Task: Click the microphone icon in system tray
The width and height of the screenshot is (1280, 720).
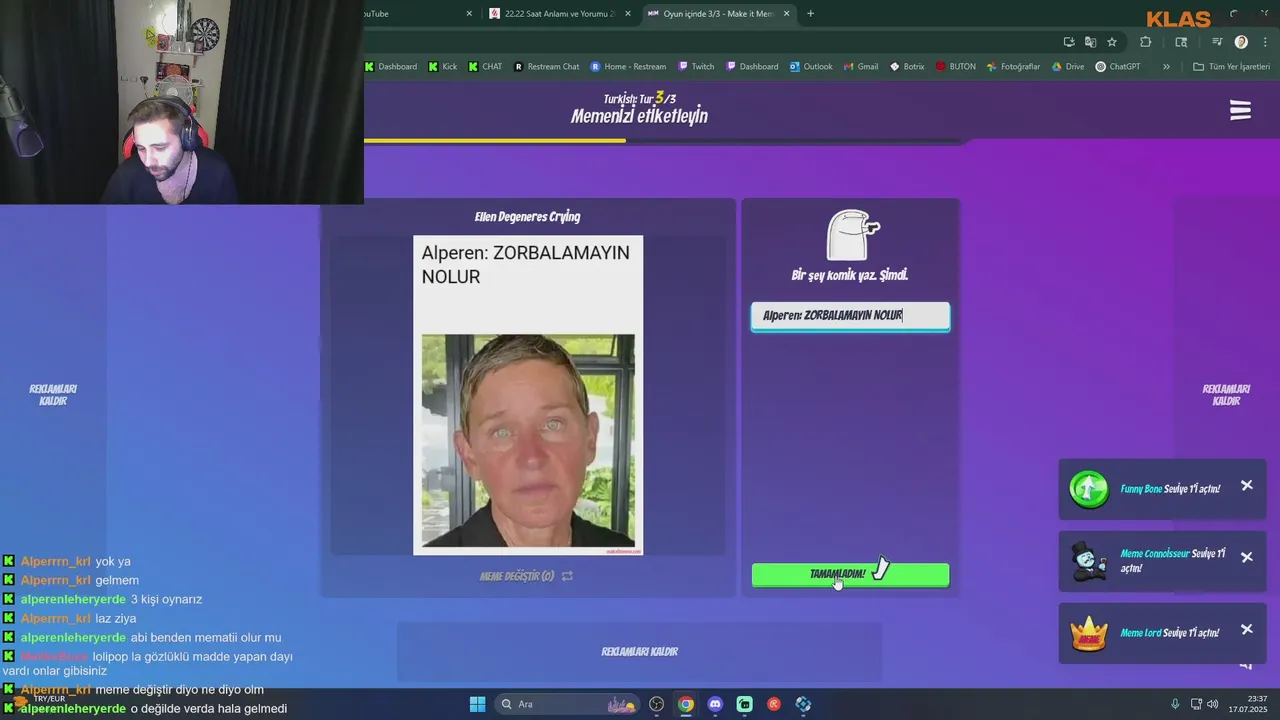Action: [x=1175, y=704]
